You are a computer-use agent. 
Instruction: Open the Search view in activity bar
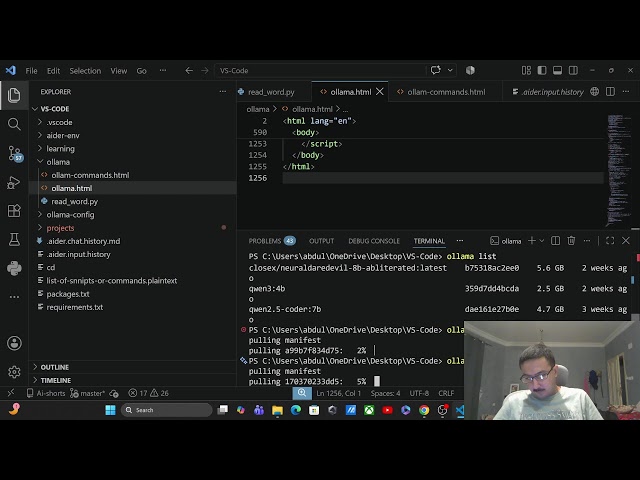click(x=14, y=124)
